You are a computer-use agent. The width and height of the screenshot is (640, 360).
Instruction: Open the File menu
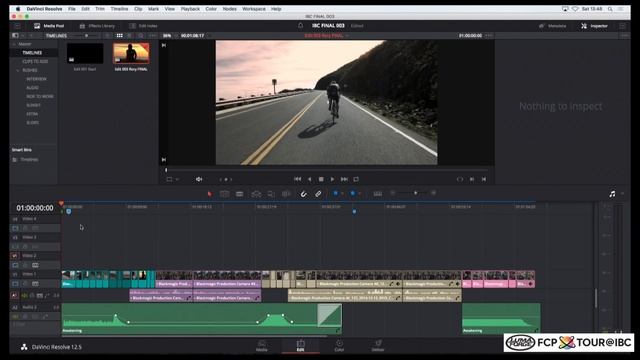72,9
